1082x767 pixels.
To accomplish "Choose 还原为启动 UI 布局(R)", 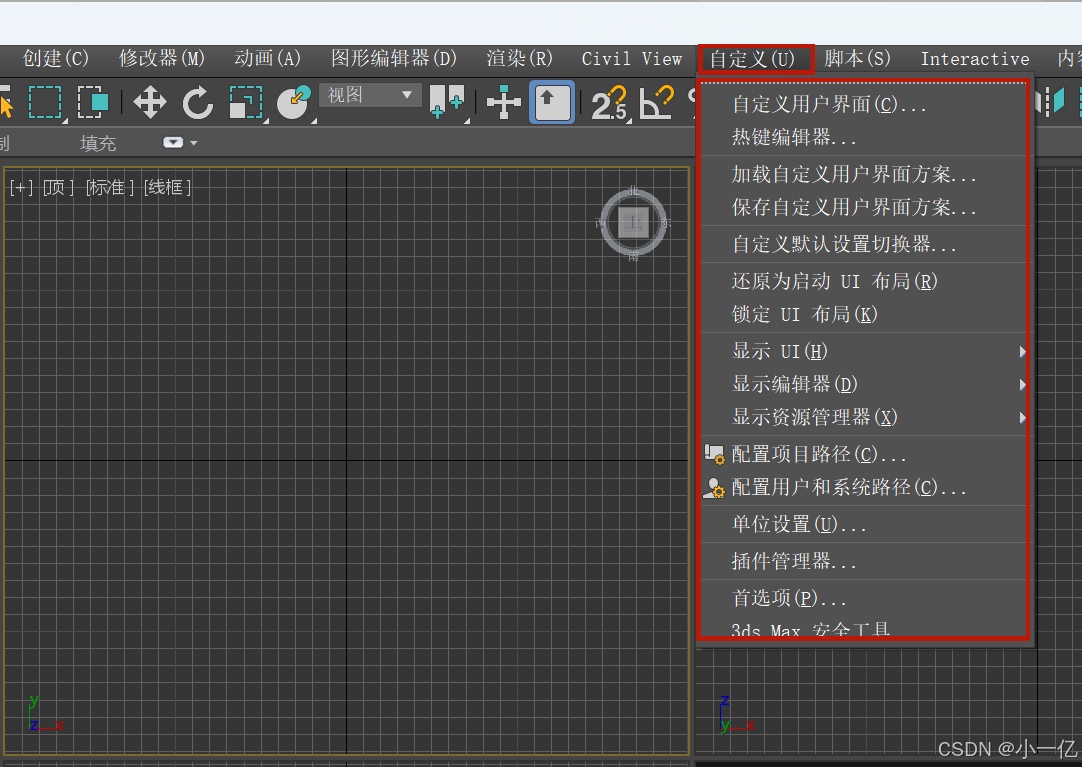I will pyautogui.click(x=865, y=281).
